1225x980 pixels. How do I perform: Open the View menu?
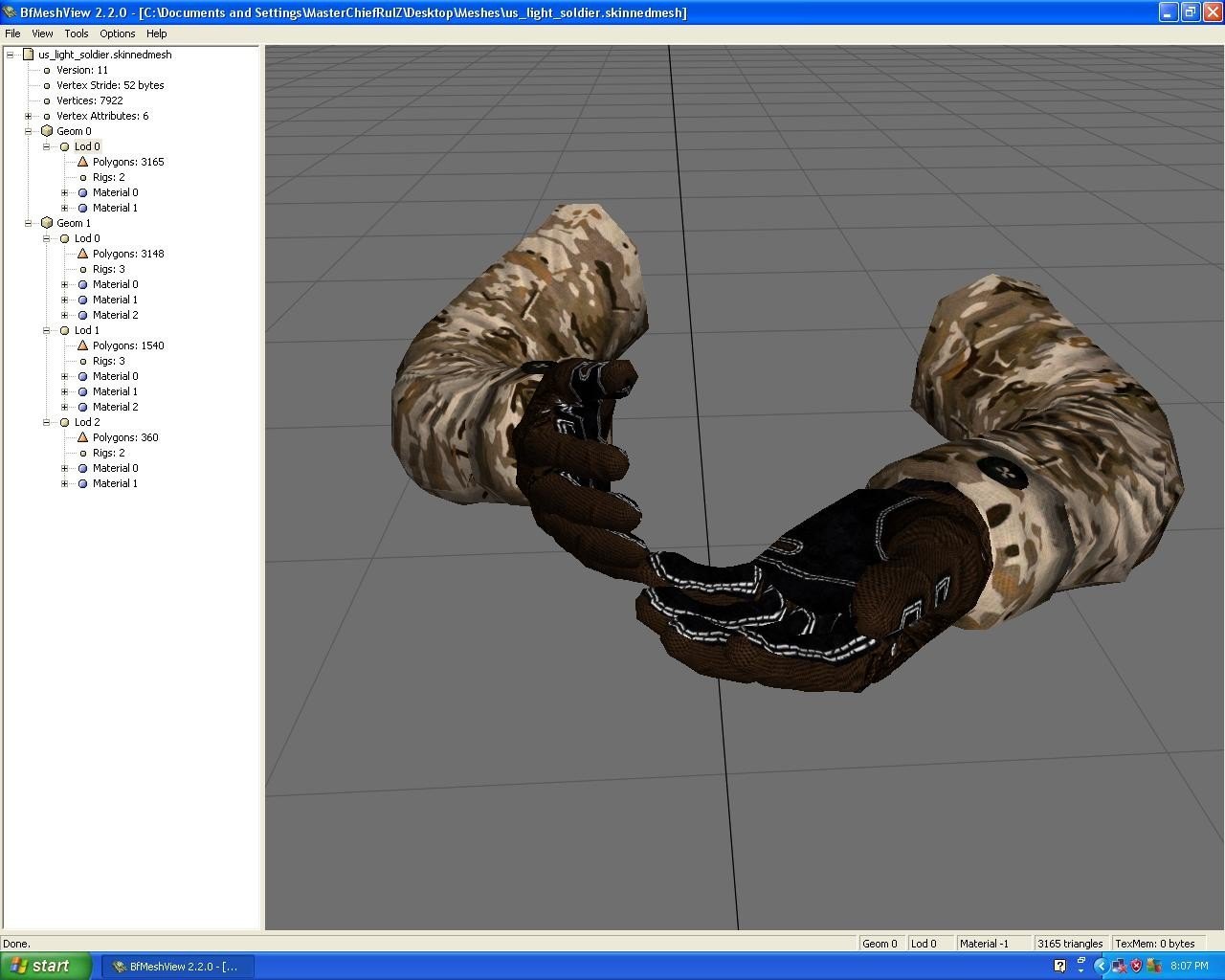pos(42,33)
